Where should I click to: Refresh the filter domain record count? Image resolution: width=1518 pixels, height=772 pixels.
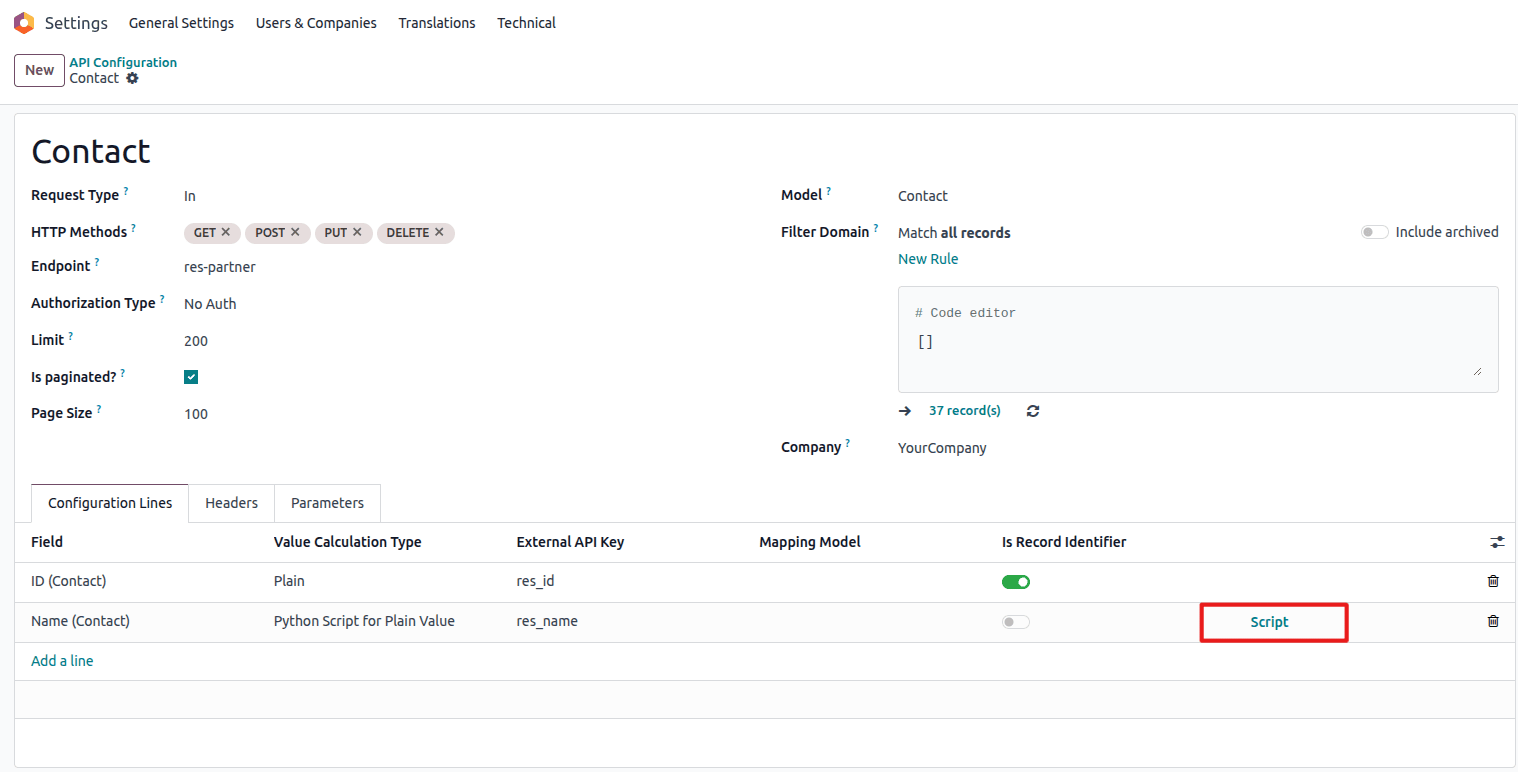point(1033,411)
